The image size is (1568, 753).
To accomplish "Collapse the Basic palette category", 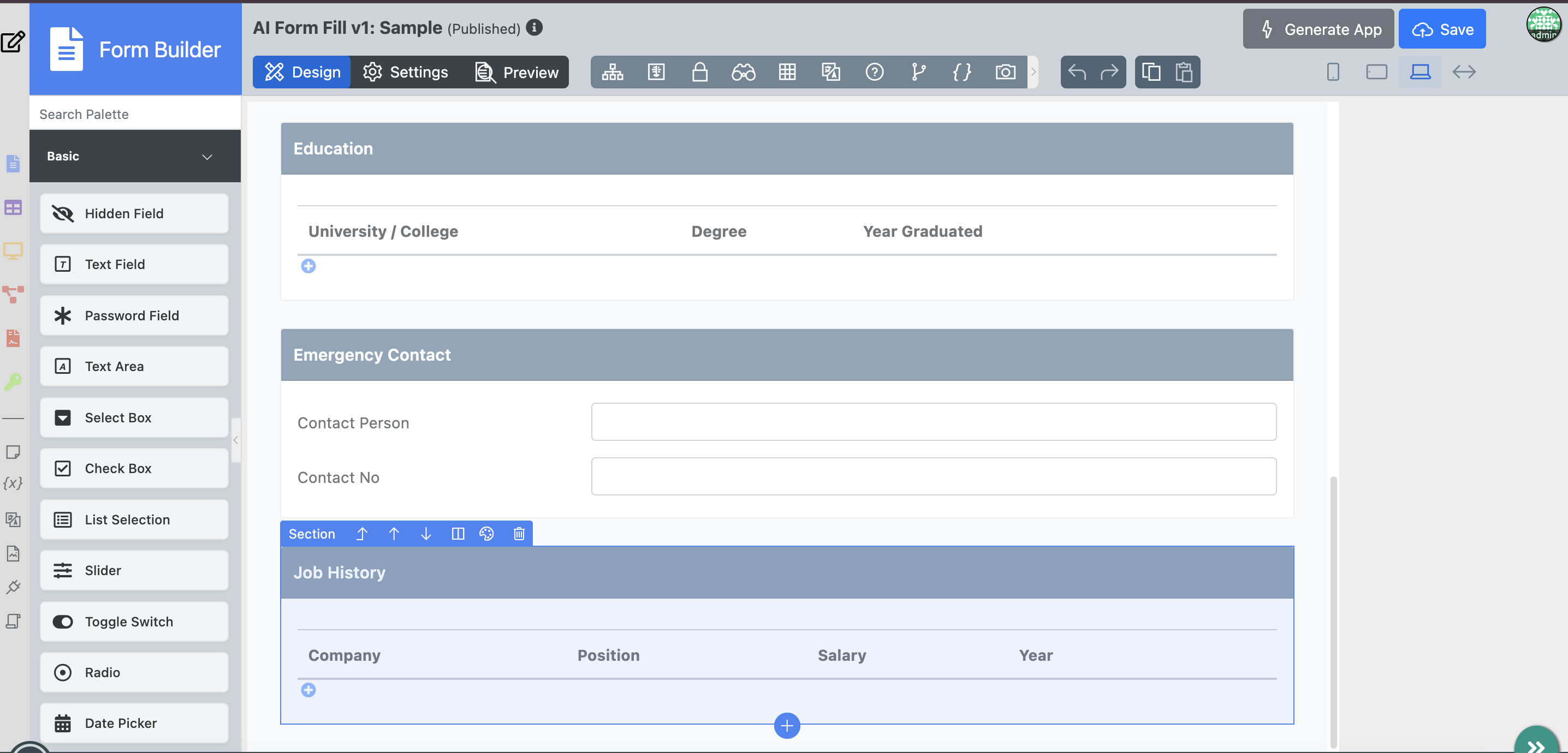I will tap(207, 156).
